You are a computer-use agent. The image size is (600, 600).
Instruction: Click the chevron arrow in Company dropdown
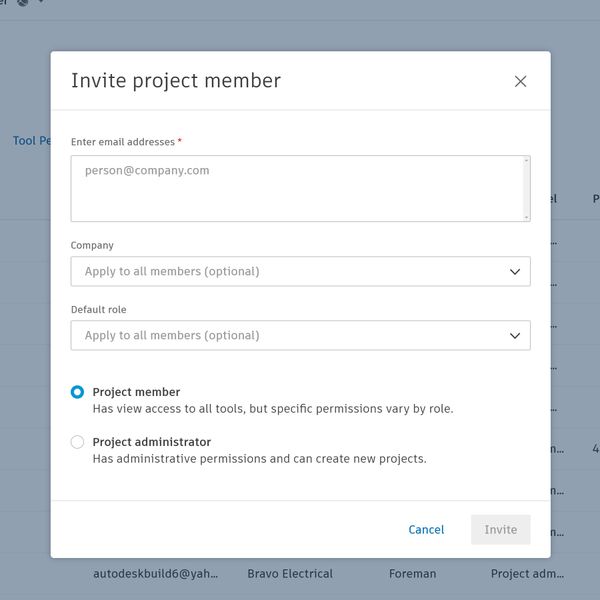pyautogui.click(x=515, y=271)
